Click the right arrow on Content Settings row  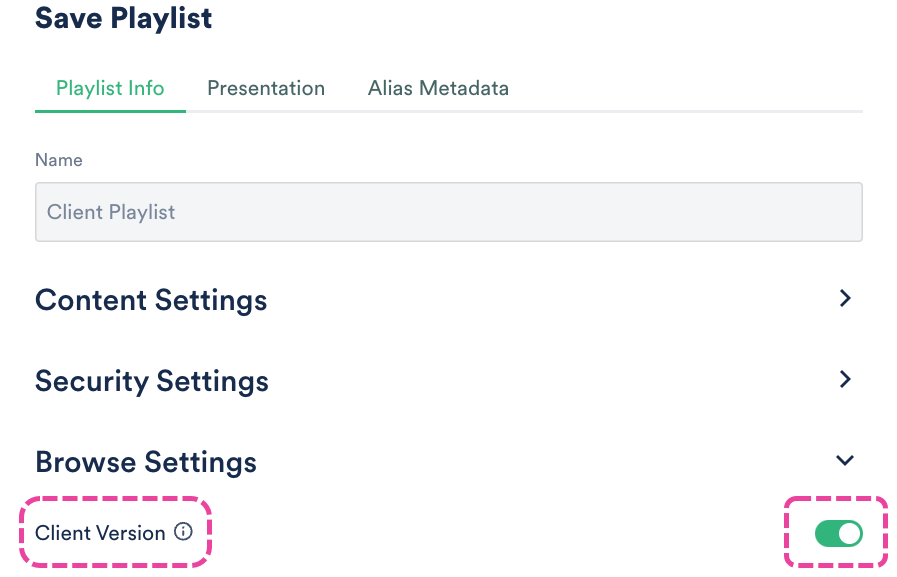(x=845, y=298)
